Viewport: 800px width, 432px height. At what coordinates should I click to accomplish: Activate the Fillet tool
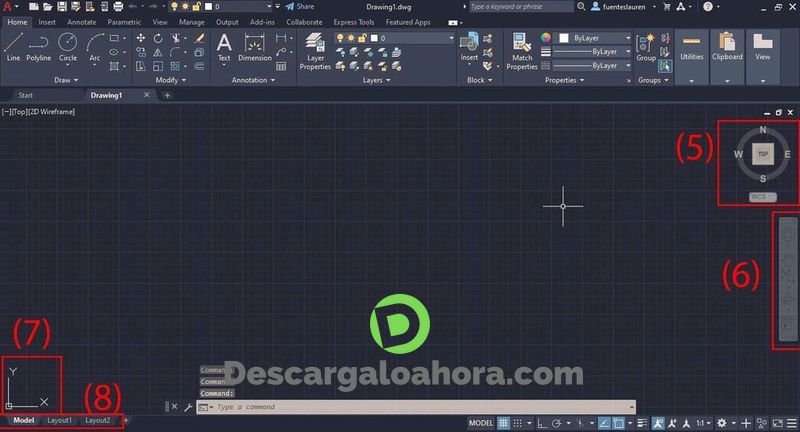pyautogui.click(x=175, y=52)
